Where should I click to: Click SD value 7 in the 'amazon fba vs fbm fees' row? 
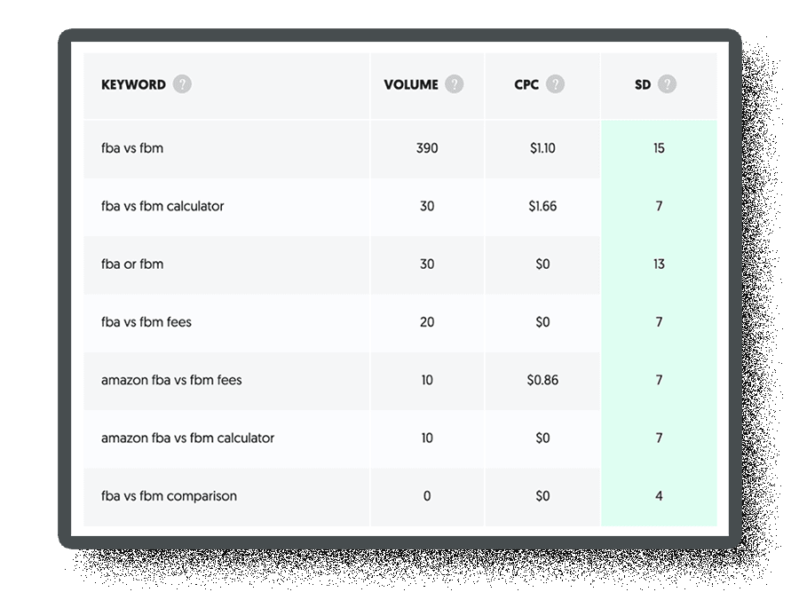[x=659, y=380]
